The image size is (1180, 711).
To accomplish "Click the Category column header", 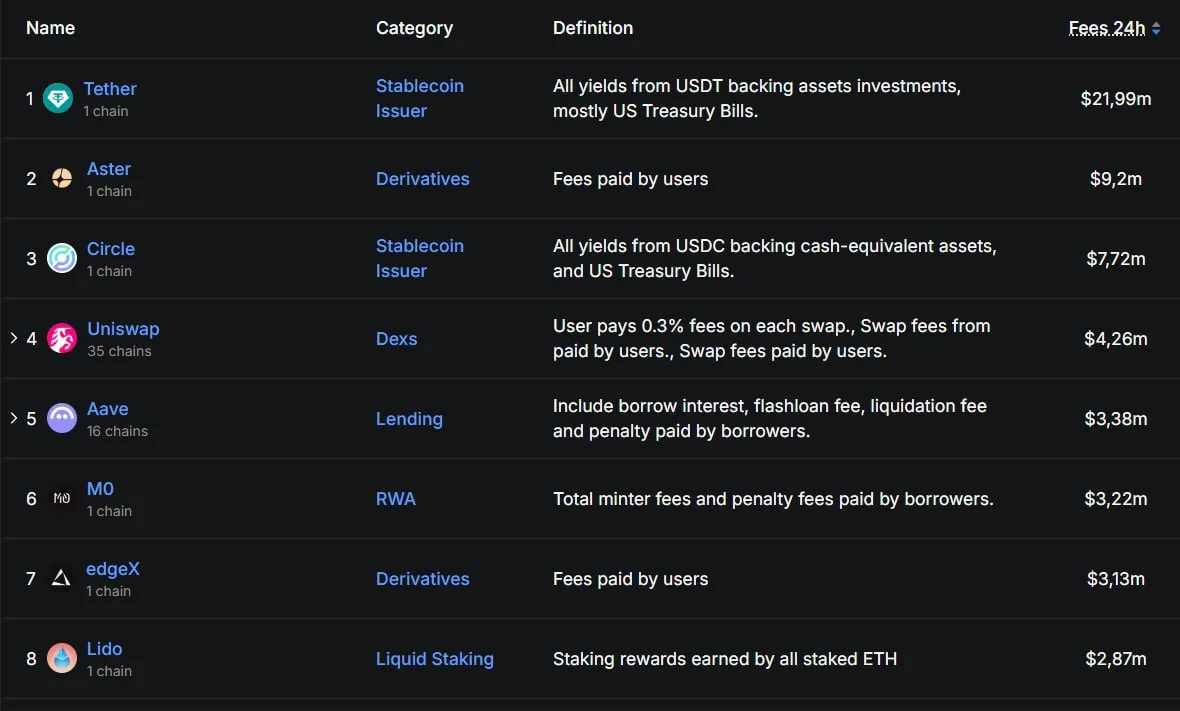I will click(x=415, y=29).
